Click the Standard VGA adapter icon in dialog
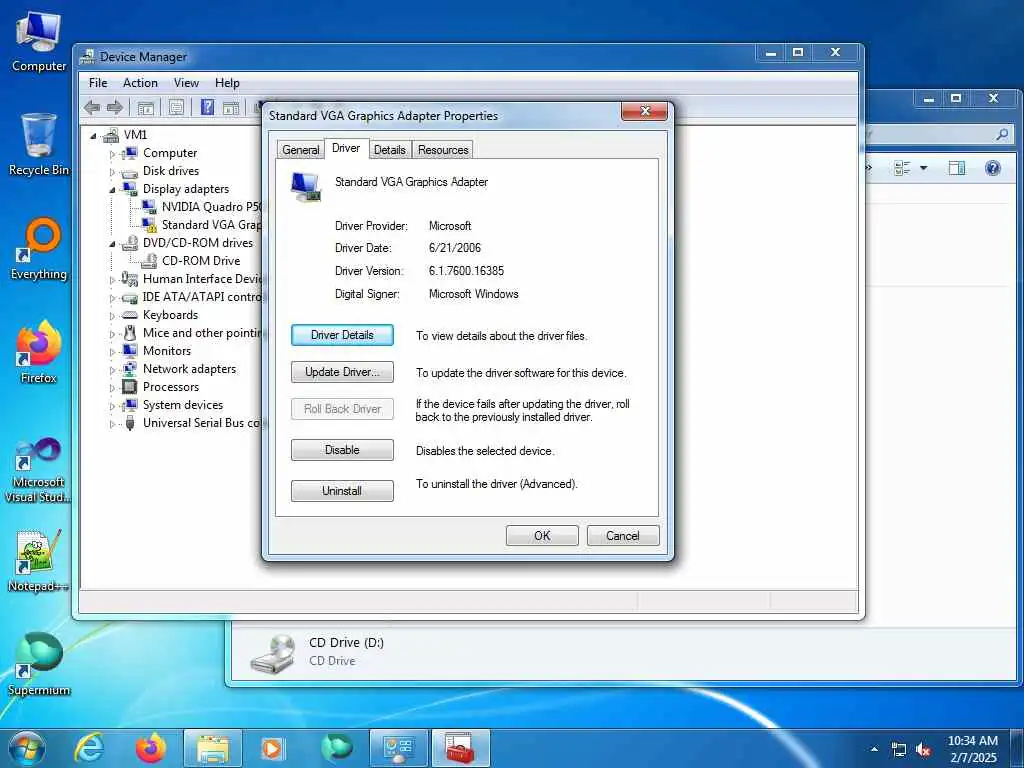The width and height of the screenshot is (1024, 768). point(306,187)
